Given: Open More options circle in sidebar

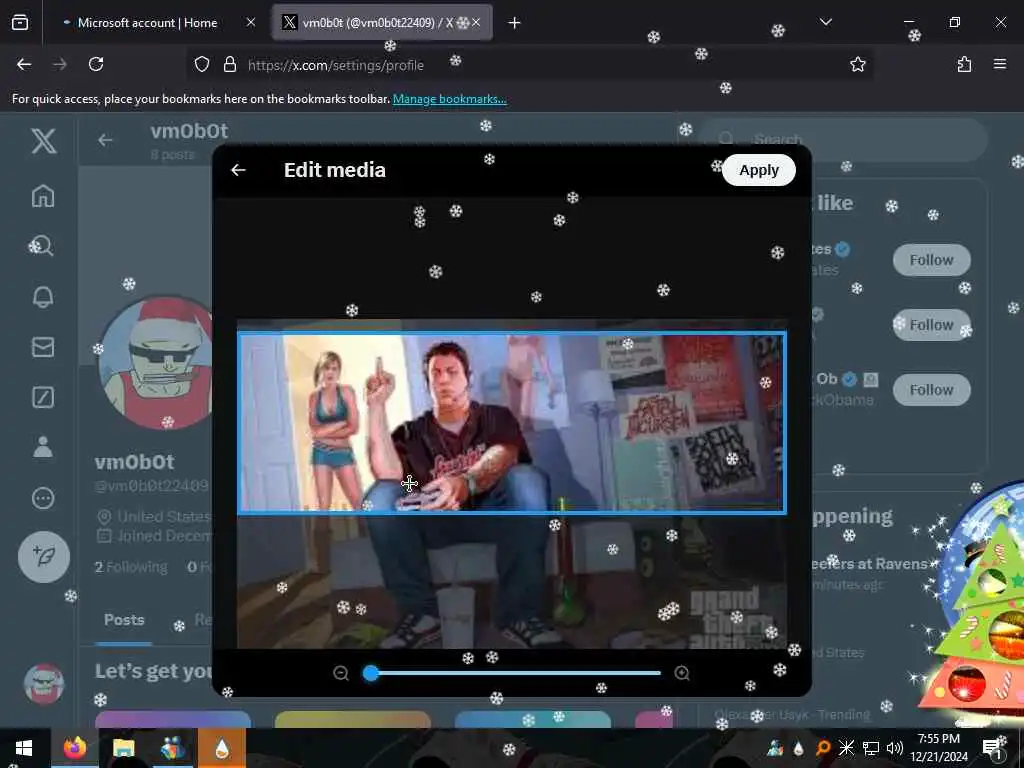Looking at the screenshot, I should point(43,498).
